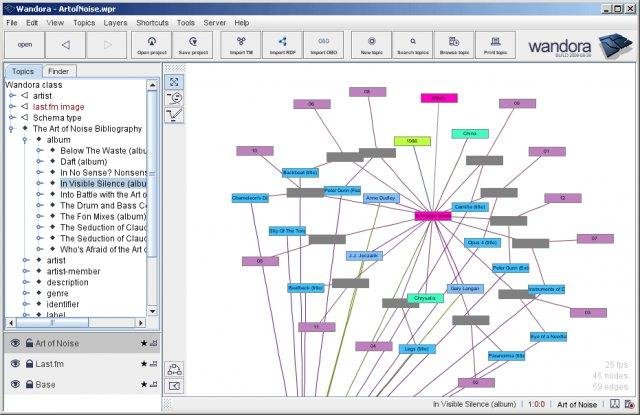Toggle visibility eye of Art of Noise layer
640x415 pixels.
click(15, 343)
